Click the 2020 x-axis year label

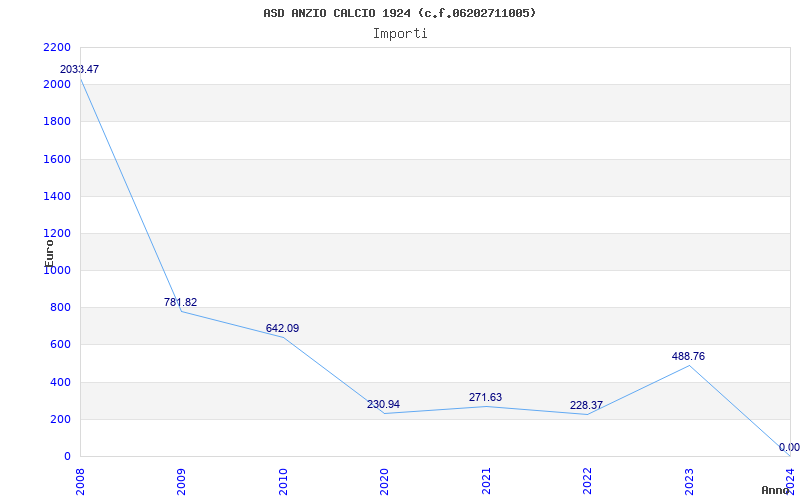384,481
